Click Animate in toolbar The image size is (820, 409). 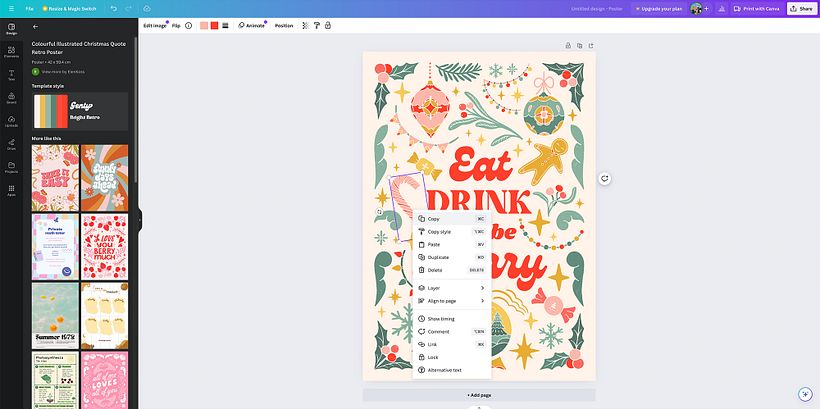252,25
